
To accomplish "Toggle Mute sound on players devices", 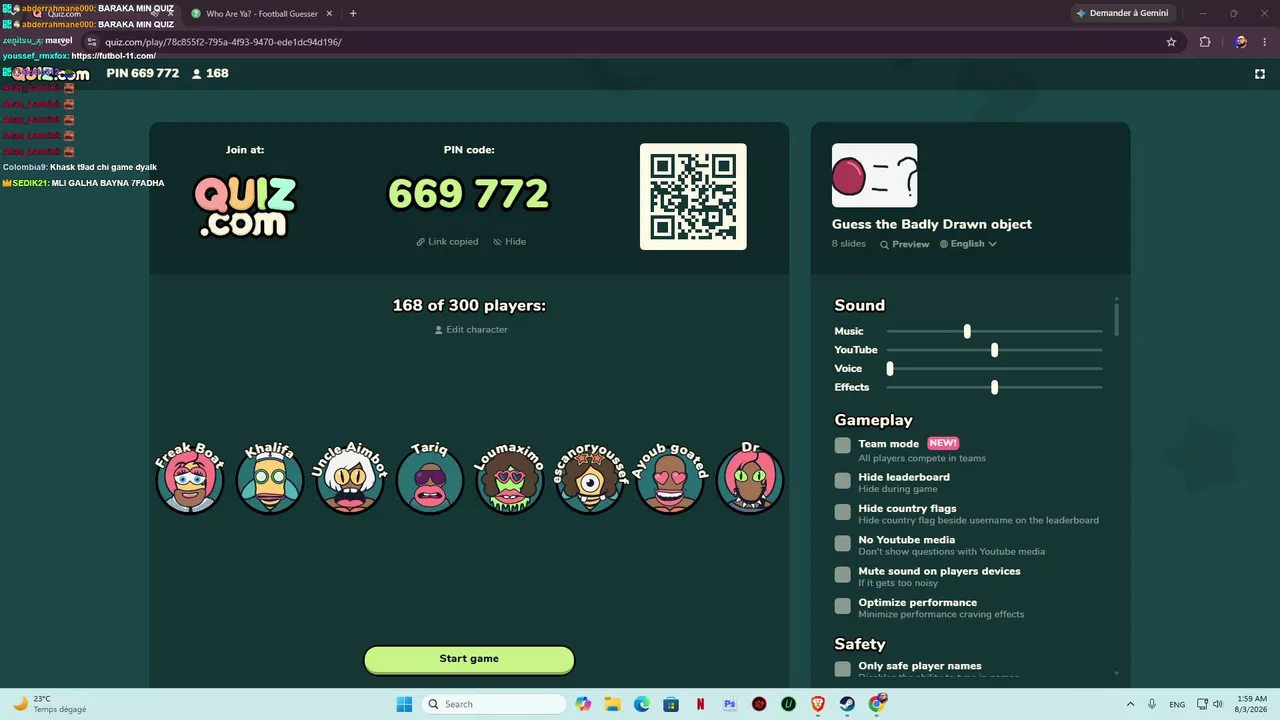I will (x=843, y=575).
